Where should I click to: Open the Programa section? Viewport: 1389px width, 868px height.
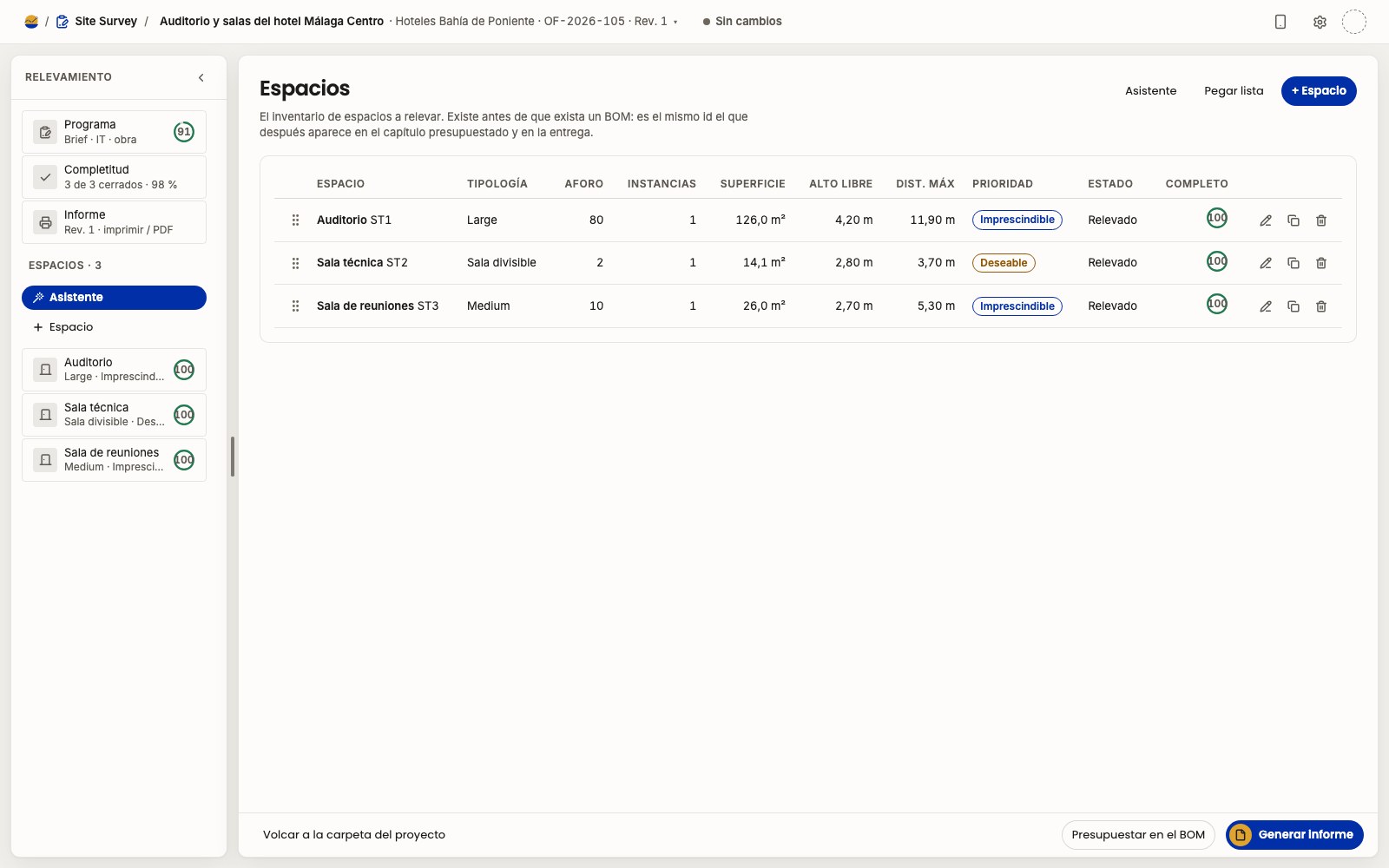click(114, 132)
